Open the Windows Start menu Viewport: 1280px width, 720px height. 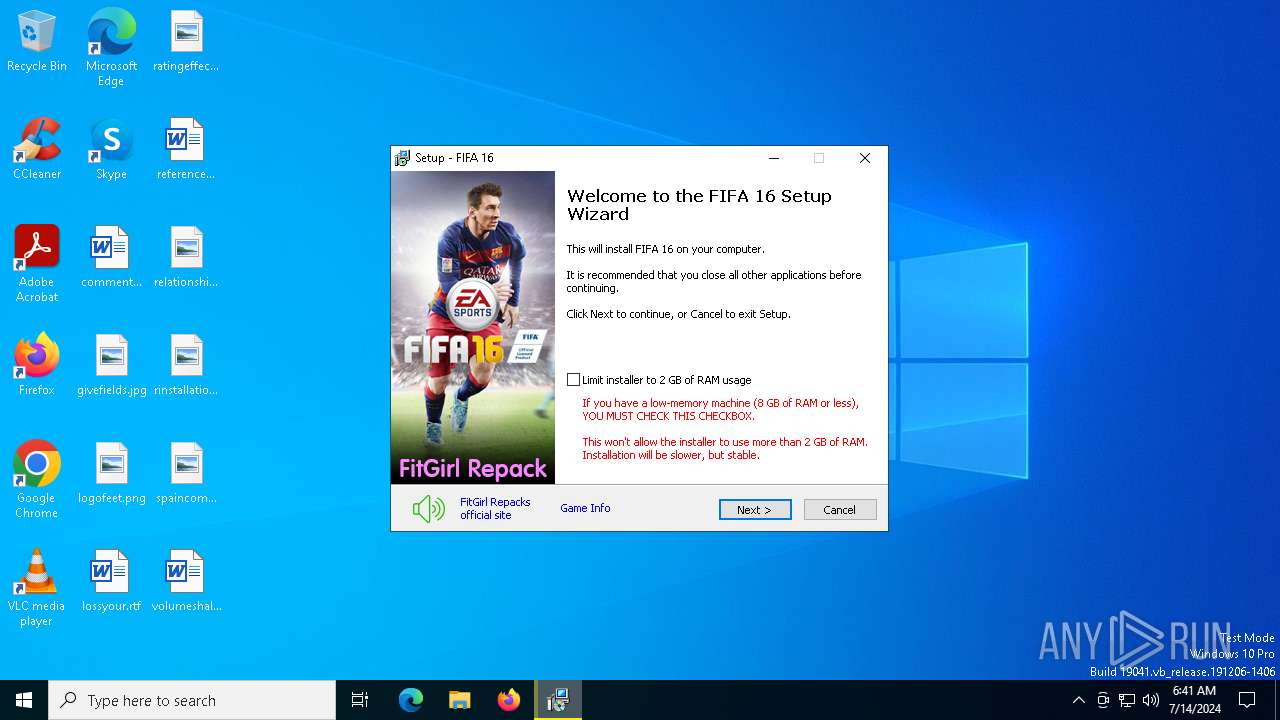point(24,700)
